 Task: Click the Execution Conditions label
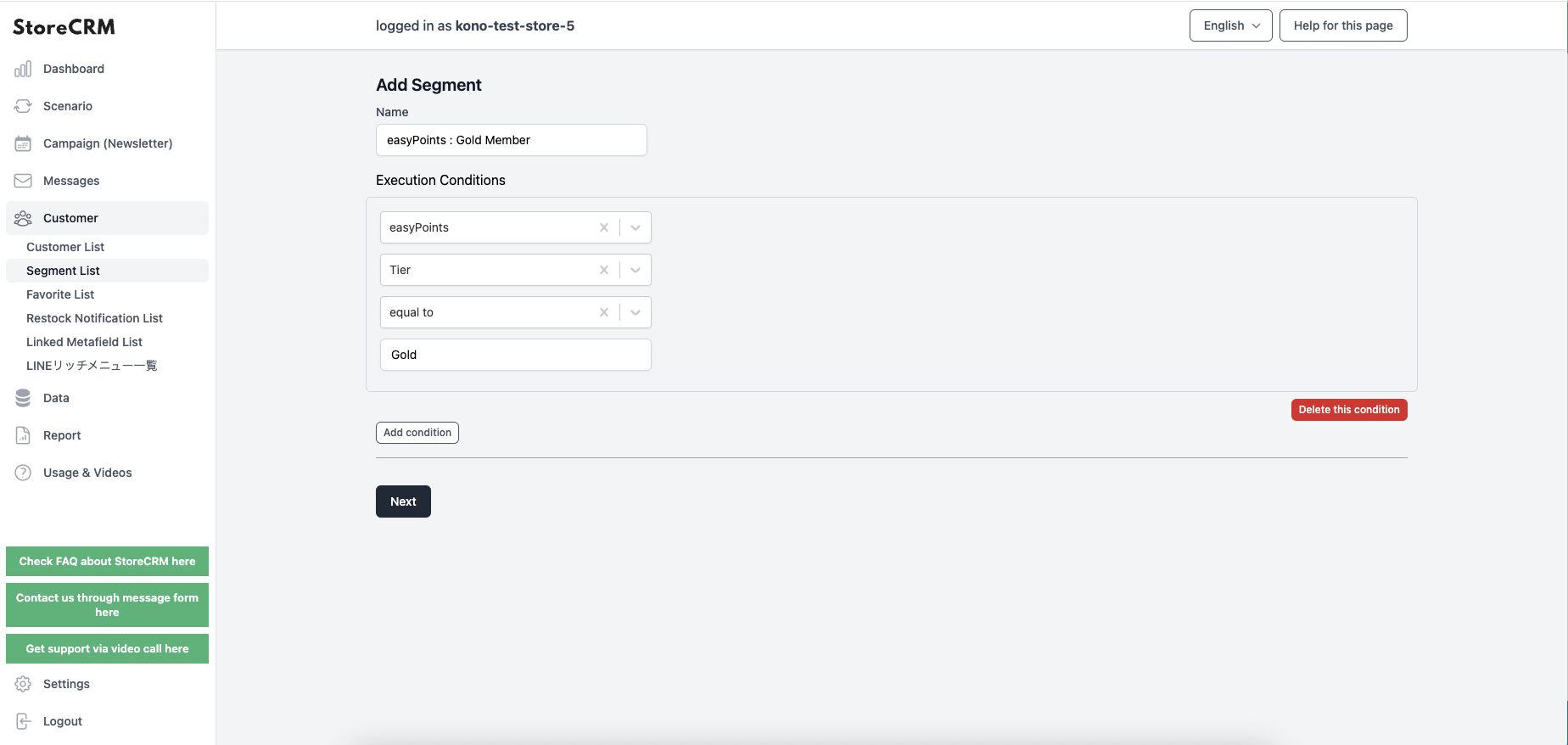(x=440, y=180)
